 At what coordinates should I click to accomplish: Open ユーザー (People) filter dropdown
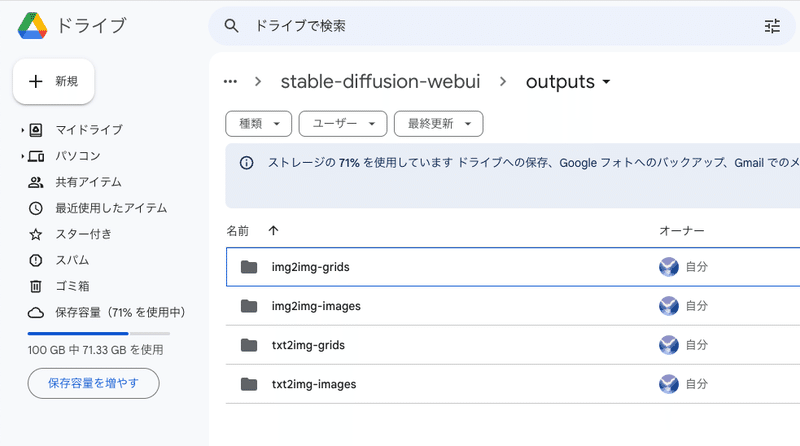click(x=342, y=124)
